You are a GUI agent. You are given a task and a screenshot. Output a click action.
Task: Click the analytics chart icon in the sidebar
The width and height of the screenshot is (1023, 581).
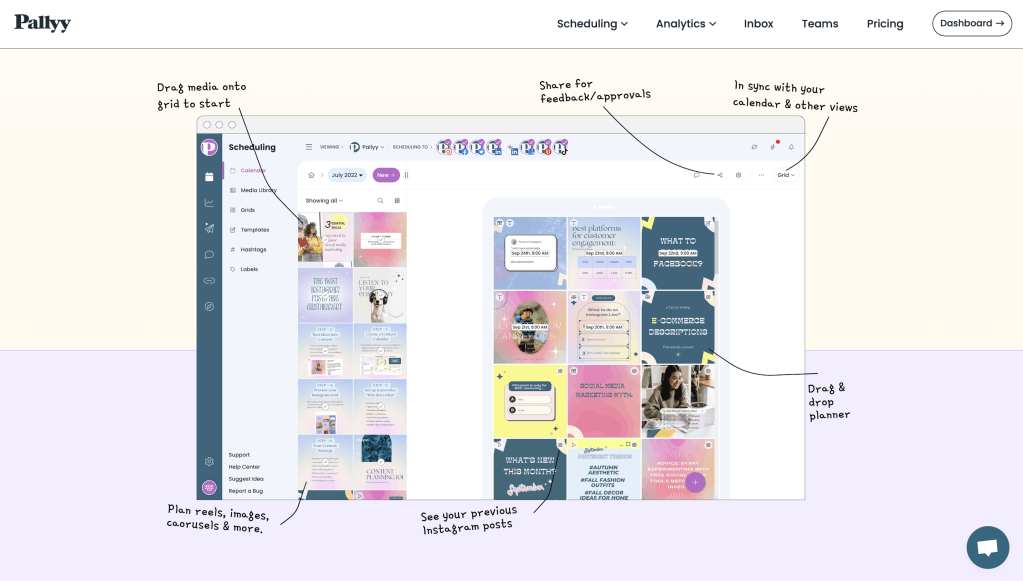[x=209, y=203]
